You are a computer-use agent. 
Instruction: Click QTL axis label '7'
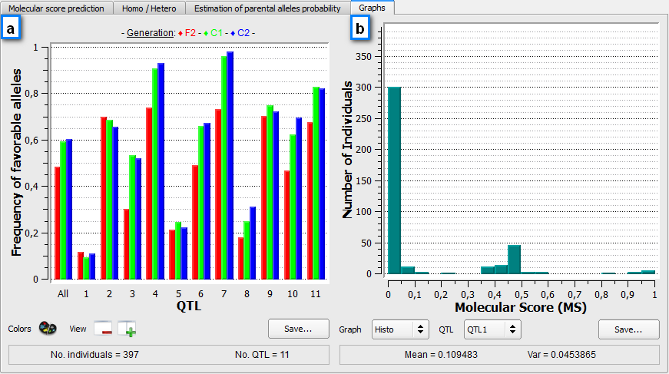pos(224,293)
